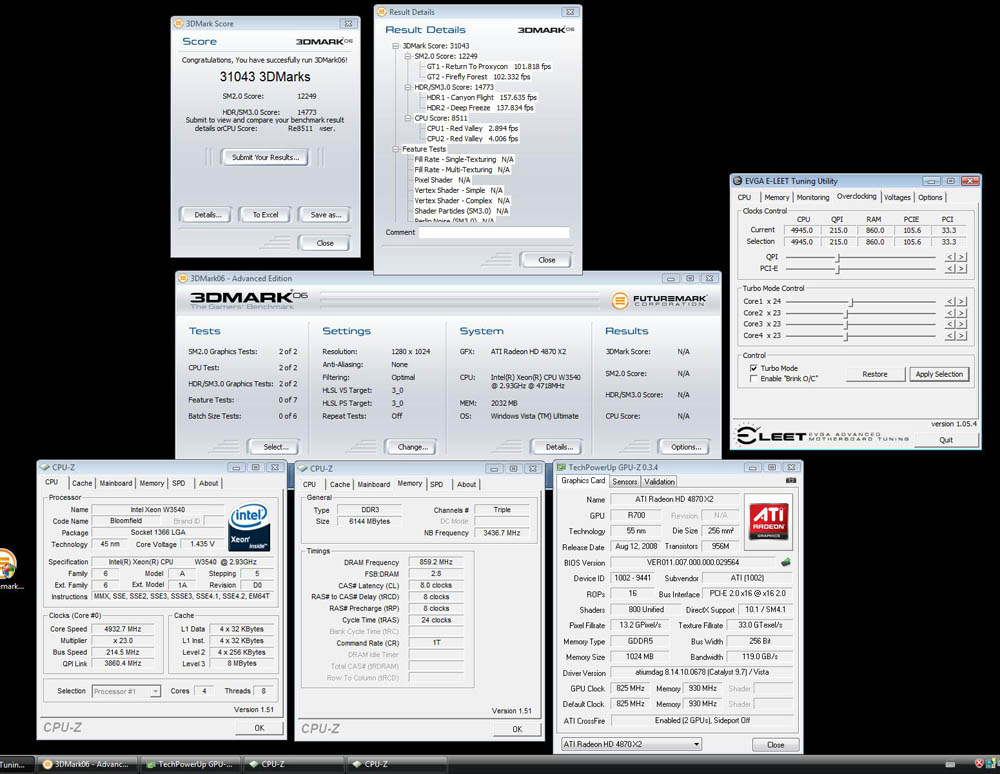This screenshot has width=1000, height=774.
Task: Open the Processor #1 selection dropdown
Action: [155, 691]
